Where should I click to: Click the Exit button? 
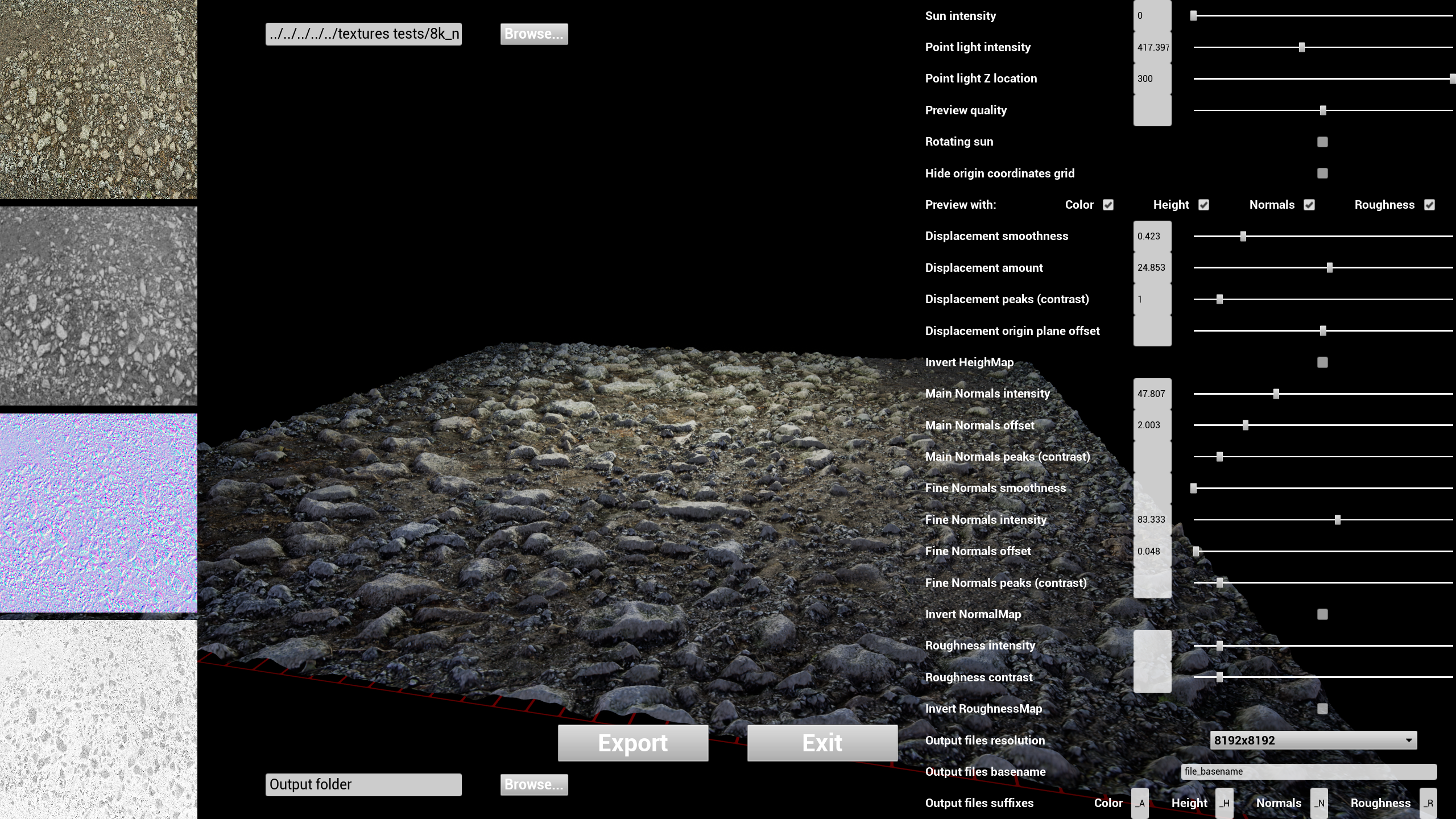(822, 743)
